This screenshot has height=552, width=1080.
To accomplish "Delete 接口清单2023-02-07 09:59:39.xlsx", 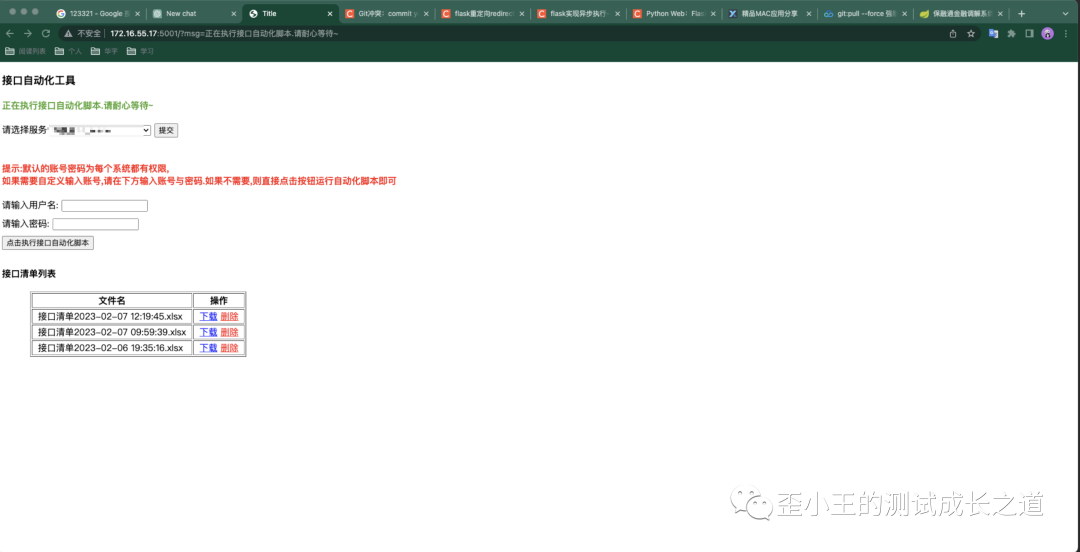I will click(x=229, y=332).
